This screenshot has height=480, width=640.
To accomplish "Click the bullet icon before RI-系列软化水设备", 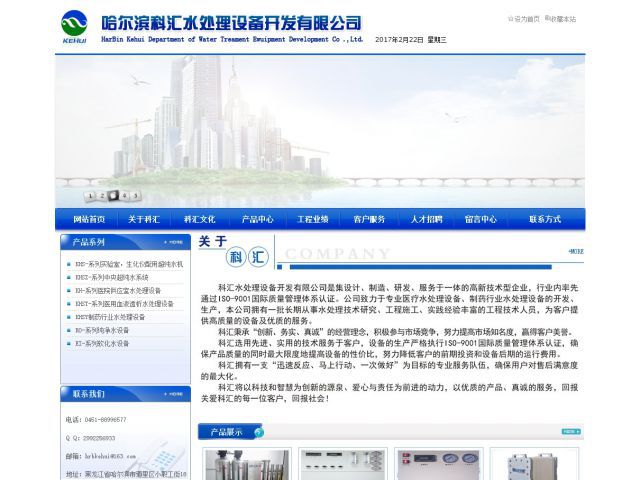I will 69,343.
